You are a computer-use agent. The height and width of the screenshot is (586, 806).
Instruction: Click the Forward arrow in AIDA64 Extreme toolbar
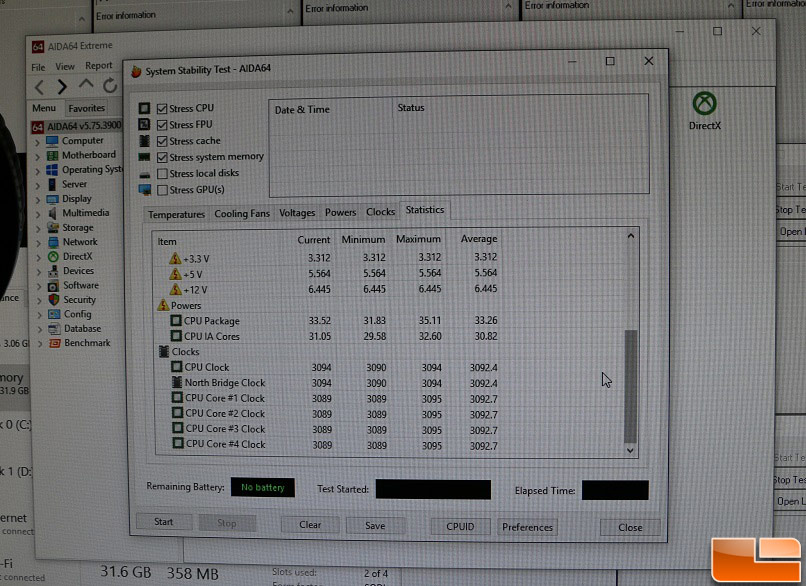[x=62, y=86]
